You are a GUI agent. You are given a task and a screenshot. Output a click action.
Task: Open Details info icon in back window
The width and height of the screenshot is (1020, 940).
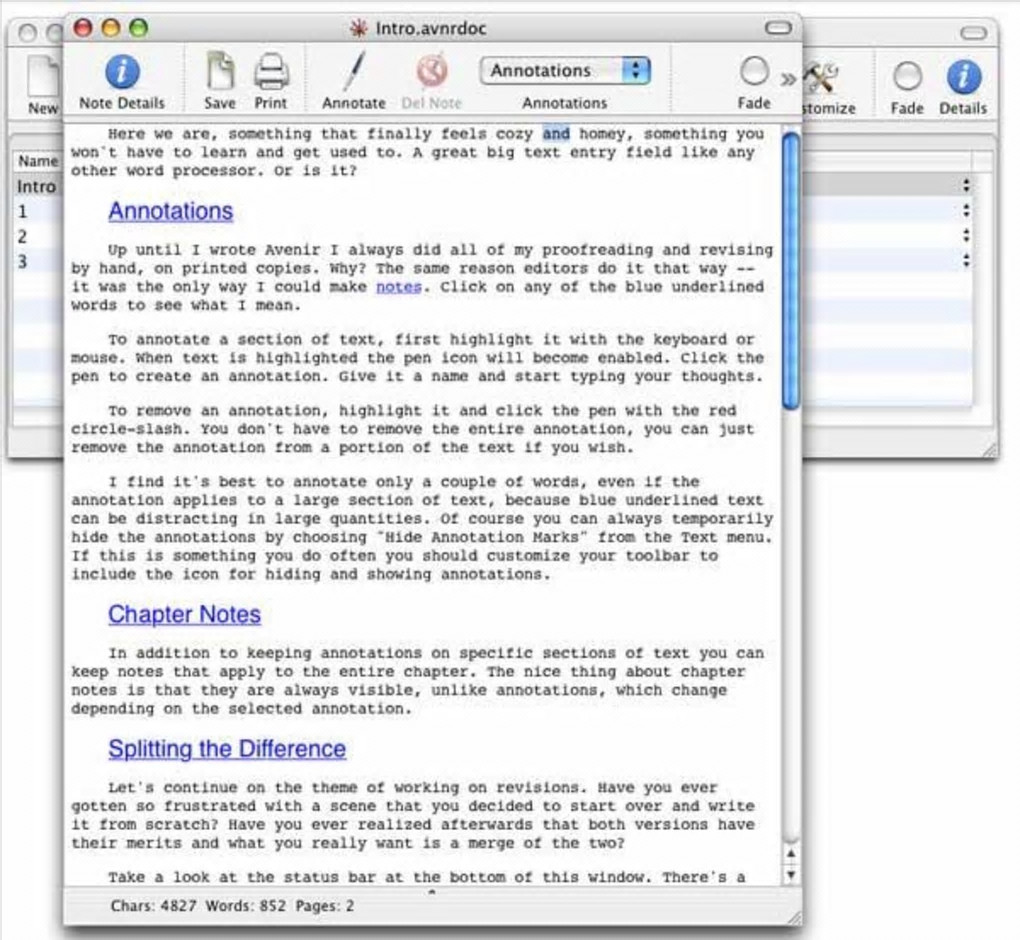click(x=963, y=77)
